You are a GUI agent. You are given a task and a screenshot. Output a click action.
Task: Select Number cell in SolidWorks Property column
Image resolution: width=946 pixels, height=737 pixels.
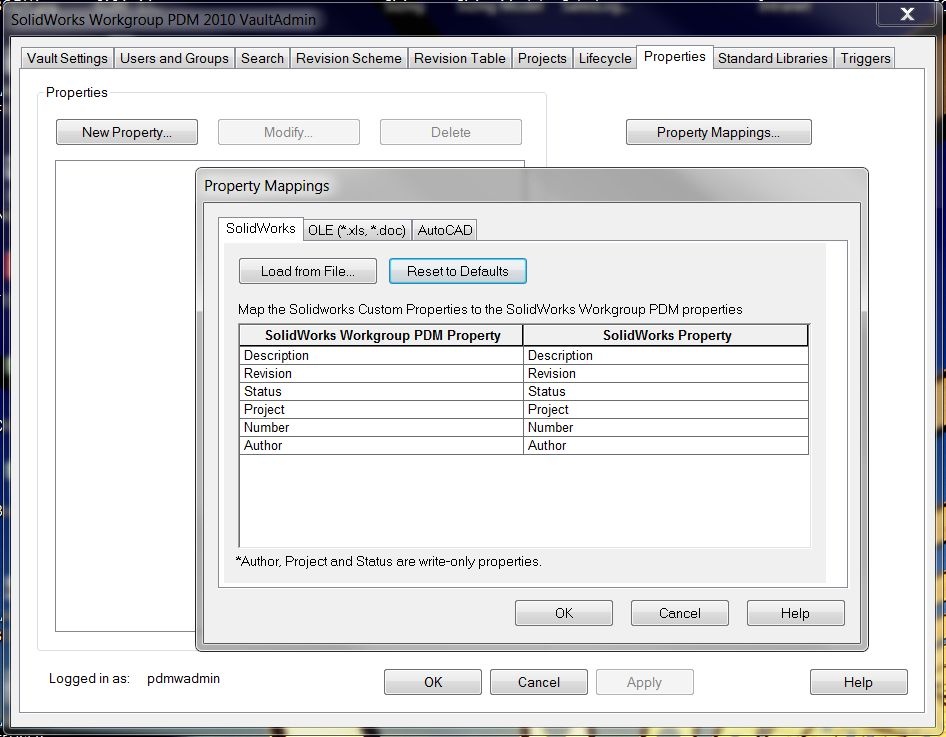click(666, 428)
